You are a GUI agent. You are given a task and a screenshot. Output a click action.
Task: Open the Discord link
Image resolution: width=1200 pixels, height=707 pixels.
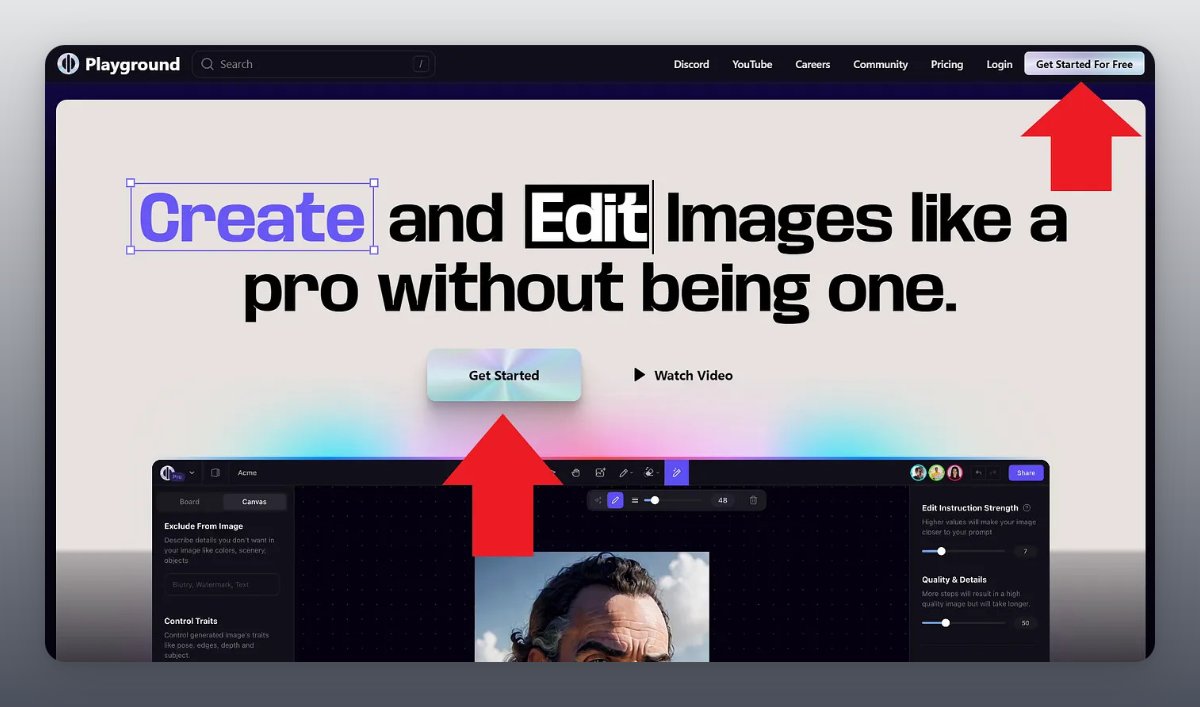pos(691,64)
